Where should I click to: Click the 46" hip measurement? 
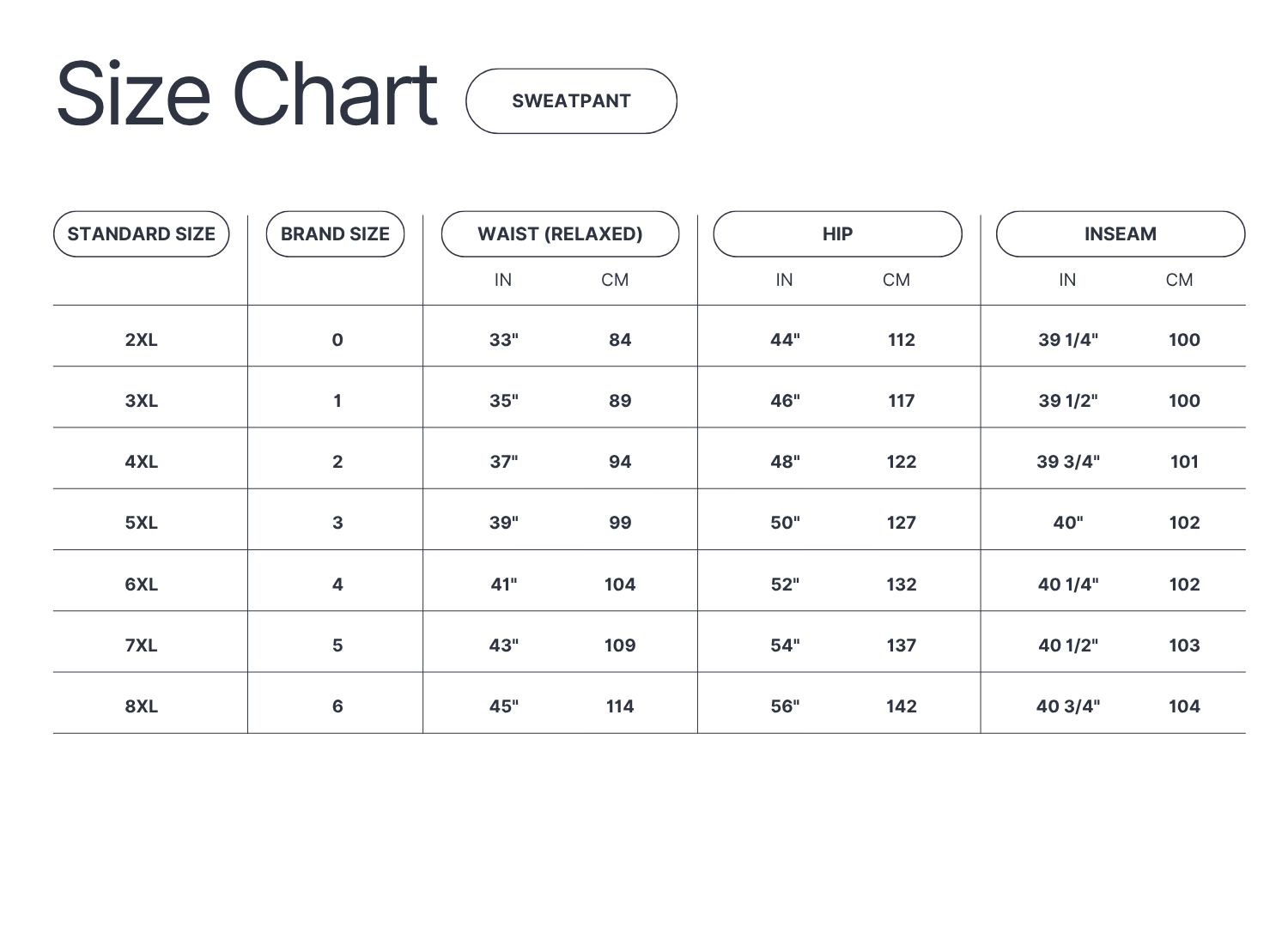click(x=785, y=401)
